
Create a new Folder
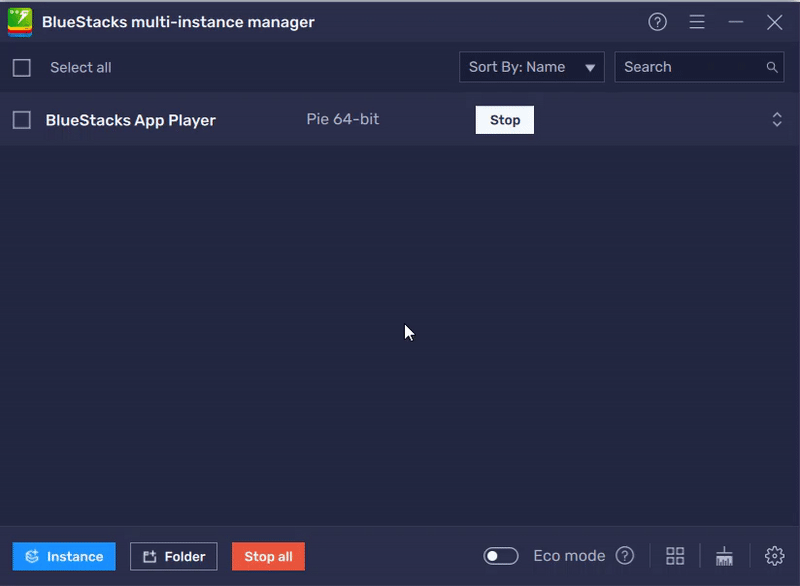click(173, 556)
